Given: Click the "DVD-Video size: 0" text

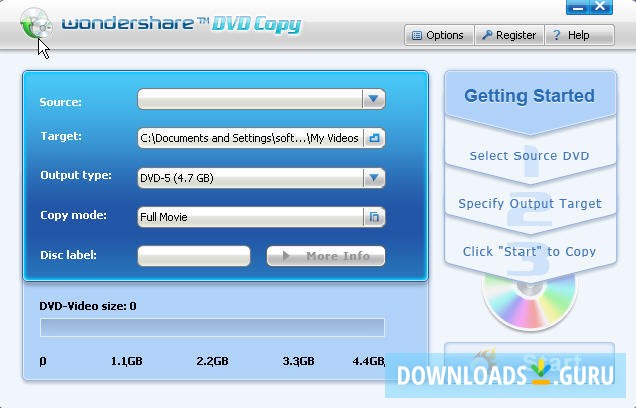Looking at the screenshot, I should [x=88, y=306].
